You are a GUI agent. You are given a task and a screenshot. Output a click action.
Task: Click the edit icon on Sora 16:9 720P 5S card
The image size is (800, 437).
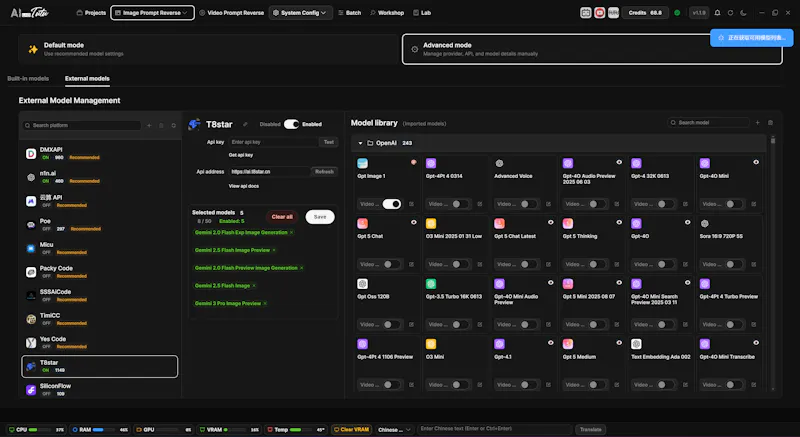(754, 264)
